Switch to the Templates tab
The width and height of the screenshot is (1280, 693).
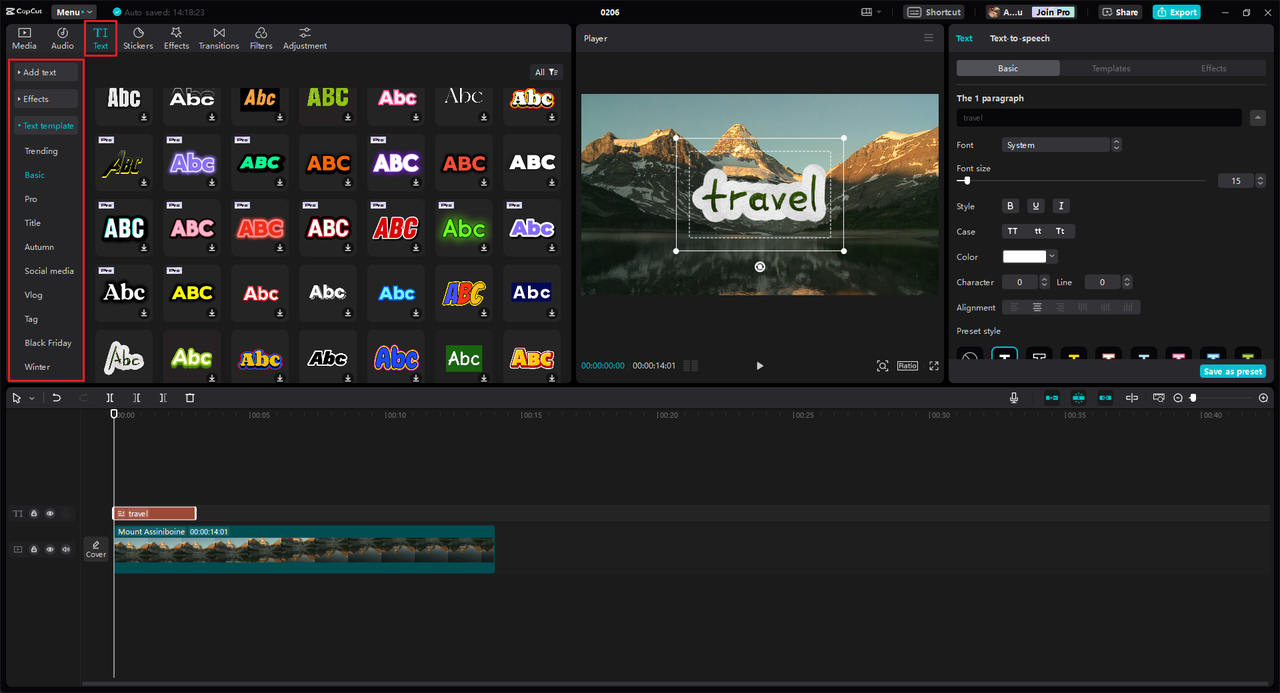[1111, 68]
